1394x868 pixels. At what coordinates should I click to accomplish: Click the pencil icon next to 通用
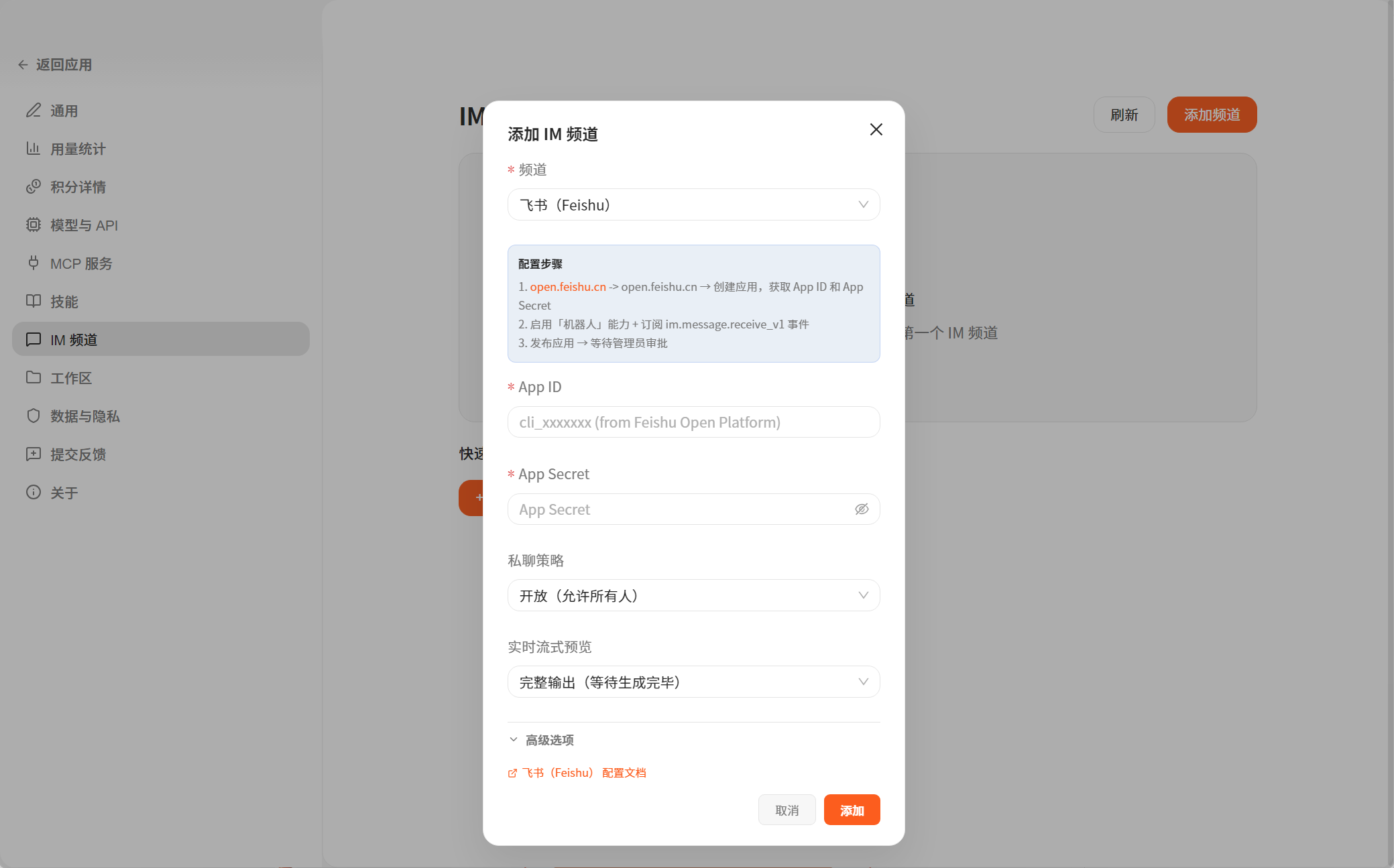click(x=34, y=111)
